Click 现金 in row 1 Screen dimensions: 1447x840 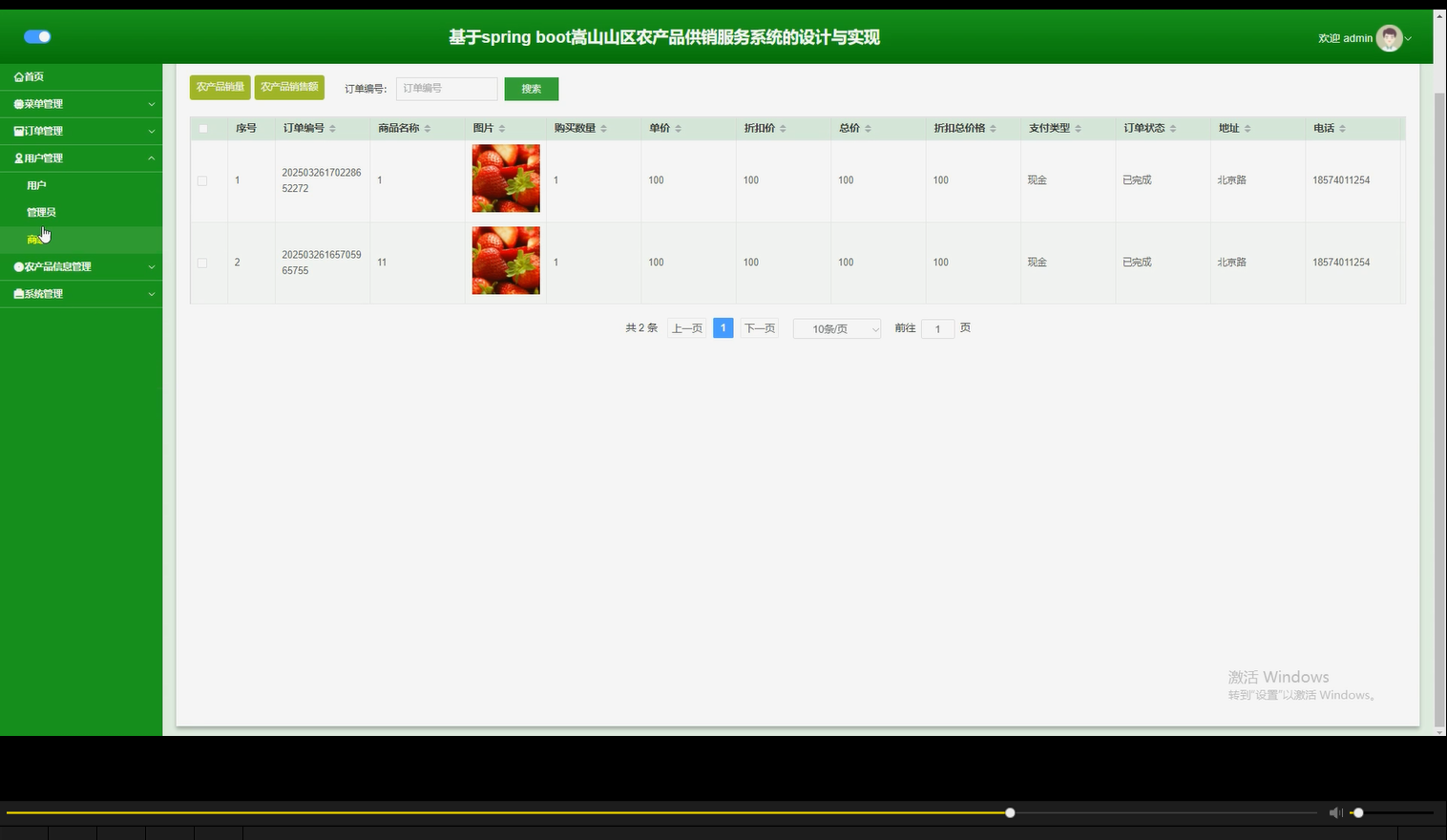[x=1038, y=180]
